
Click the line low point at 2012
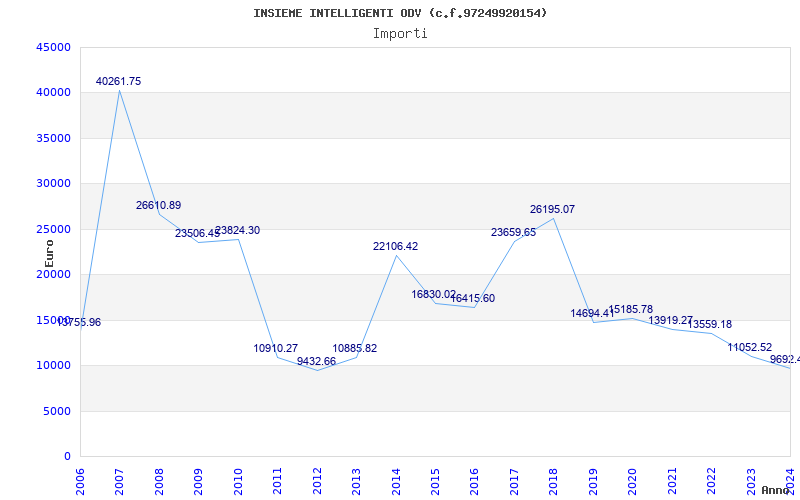(x=317, y=370)
